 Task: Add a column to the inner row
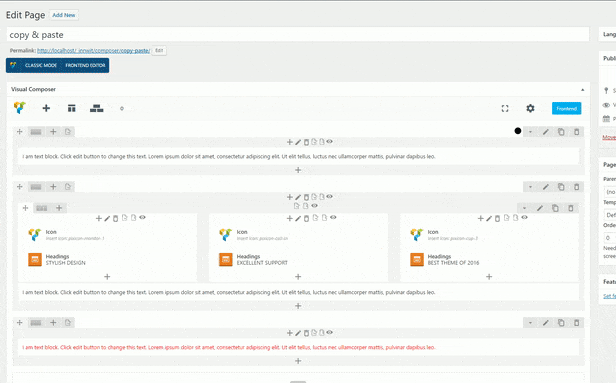(x=59, y=208)
